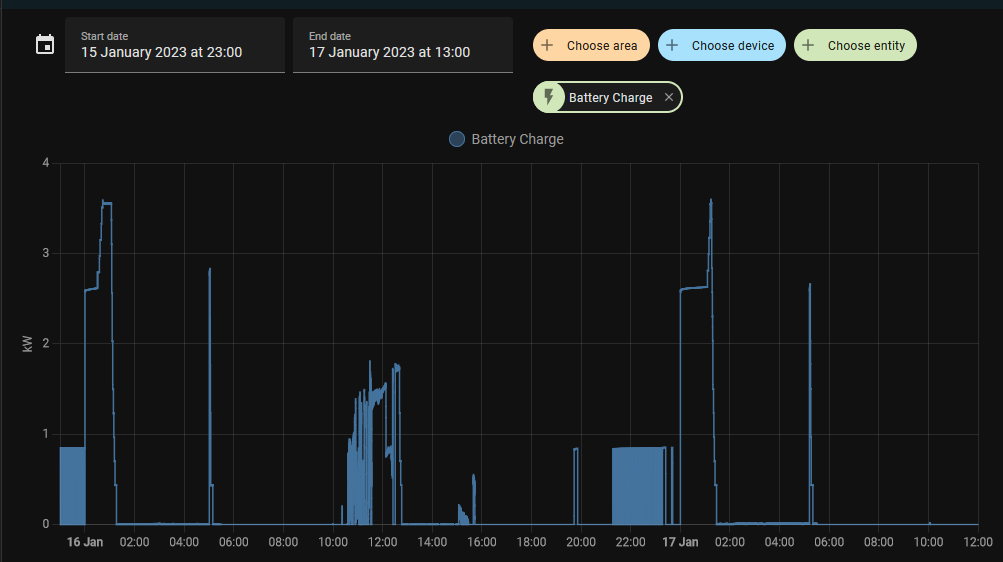This screenshot has height=562, width=1003.
Task: Click the plus icon on Choose device
Action: point(672,45)
